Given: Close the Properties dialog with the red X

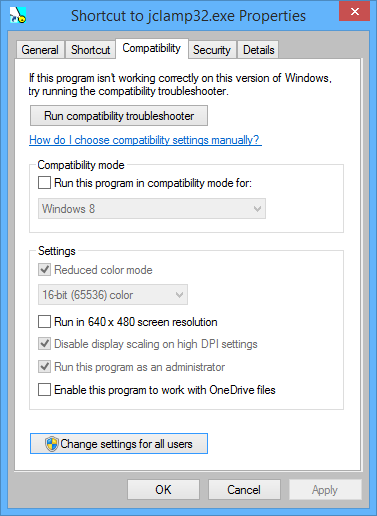Looking at the screenshot, I should (x=355, y=11).
